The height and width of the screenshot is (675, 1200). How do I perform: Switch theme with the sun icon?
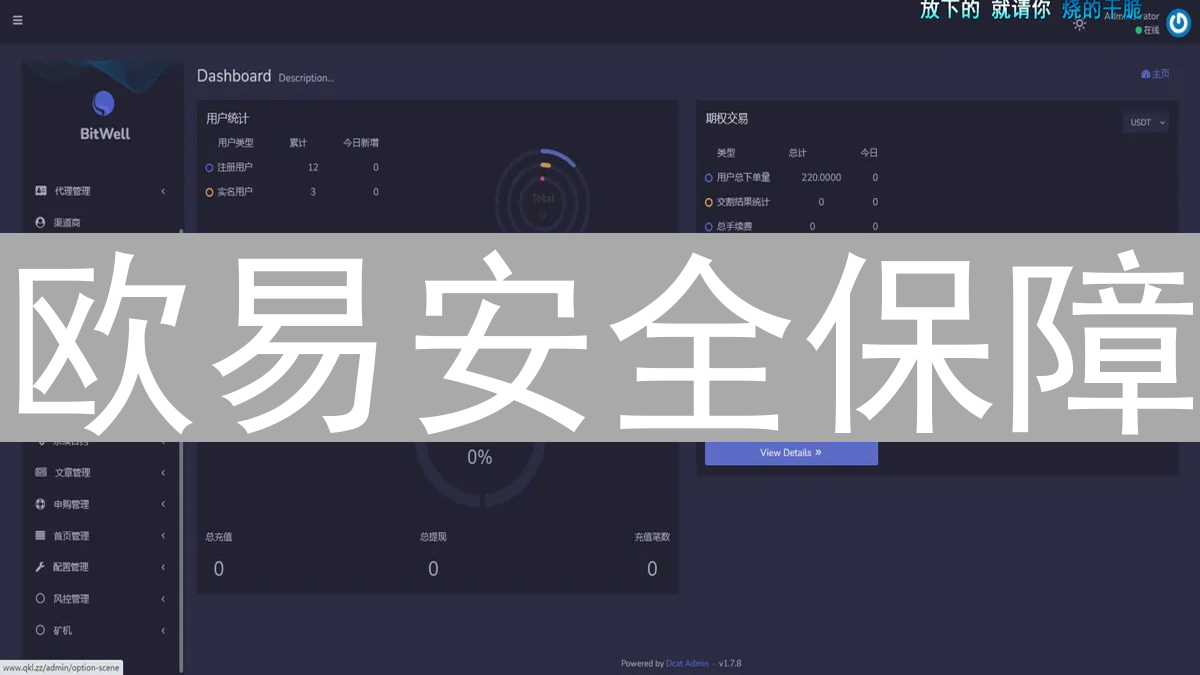[1080, 24]
